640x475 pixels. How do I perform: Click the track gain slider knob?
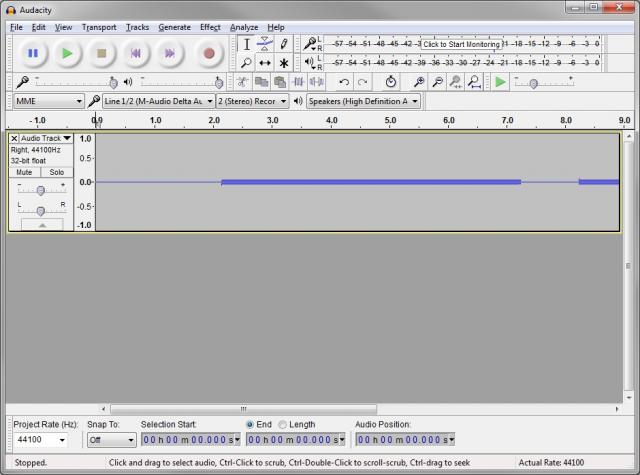(x=40, y=190)
